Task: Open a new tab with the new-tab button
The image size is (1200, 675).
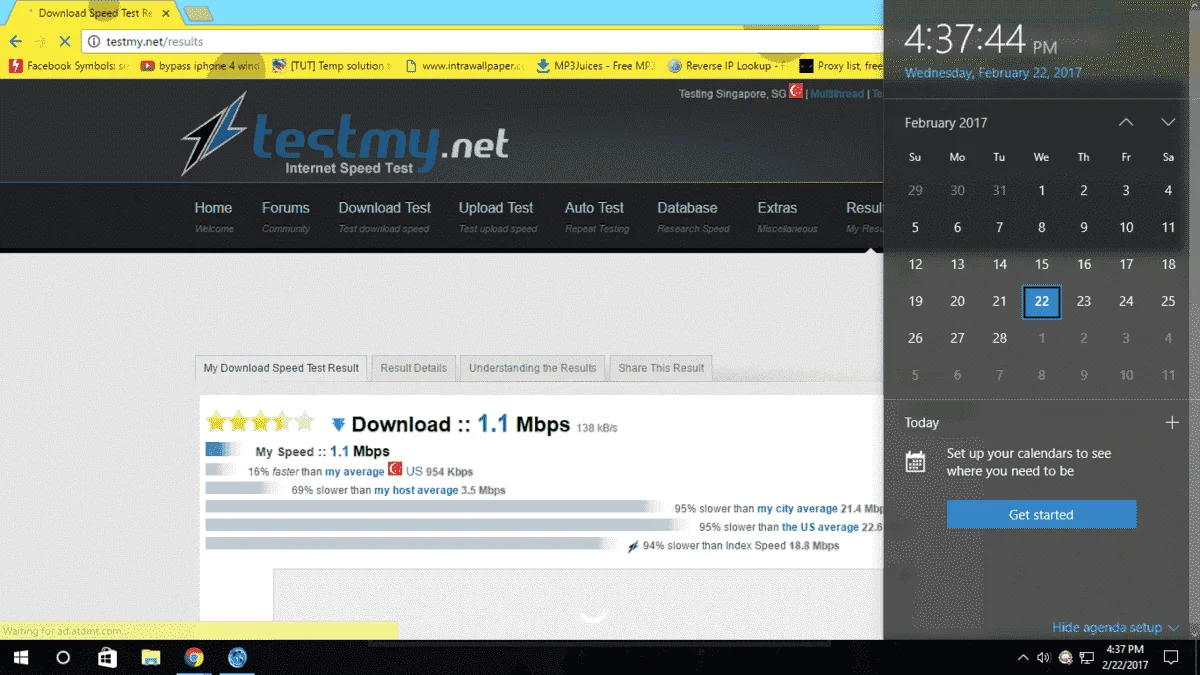Action: pos(199,14)
